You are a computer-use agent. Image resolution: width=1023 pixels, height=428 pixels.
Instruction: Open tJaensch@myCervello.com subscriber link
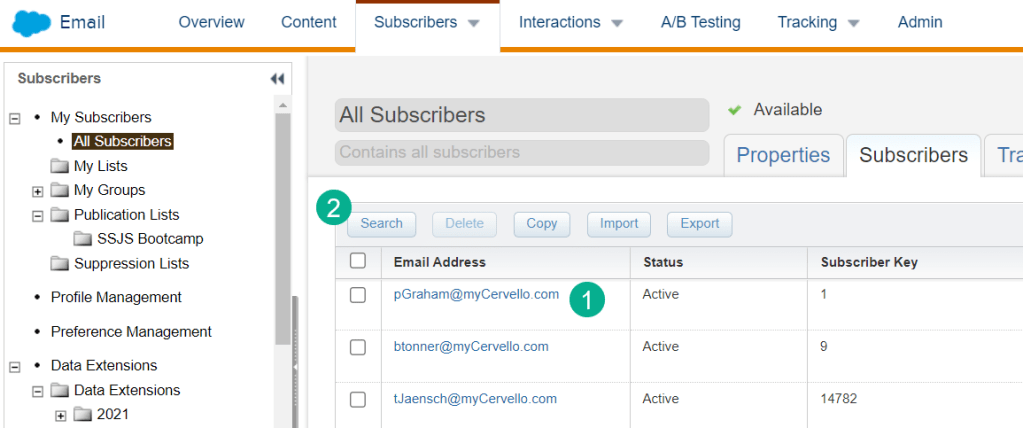(x=475, y=398)
